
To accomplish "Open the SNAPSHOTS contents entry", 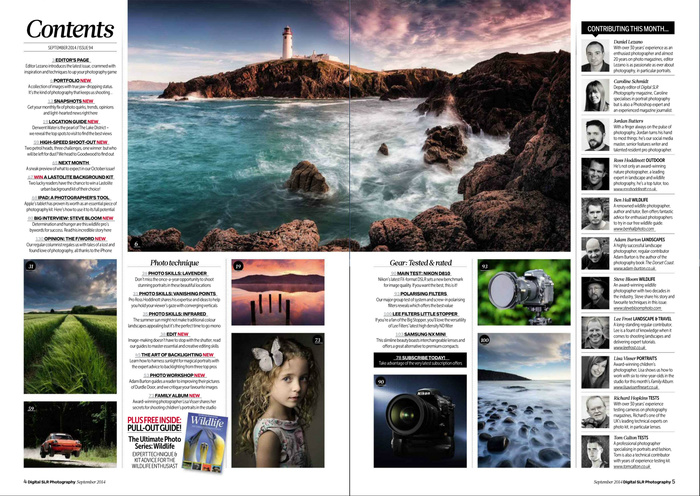I will 71,101.
